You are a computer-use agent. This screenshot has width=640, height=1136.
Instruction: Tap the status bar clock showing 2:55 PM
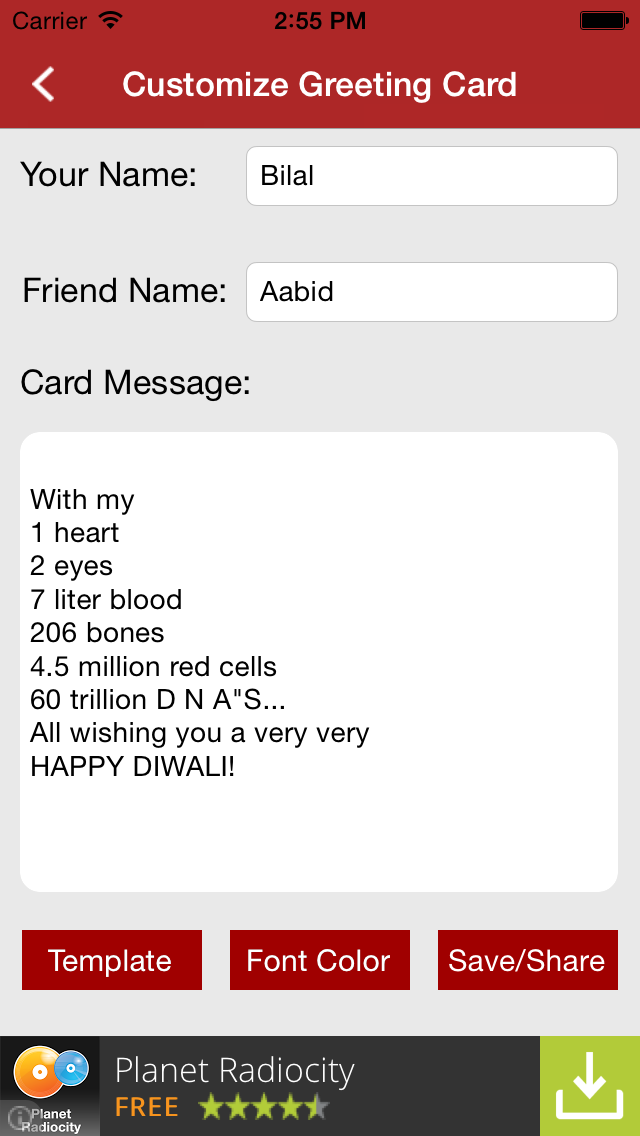tap(320, 19)
